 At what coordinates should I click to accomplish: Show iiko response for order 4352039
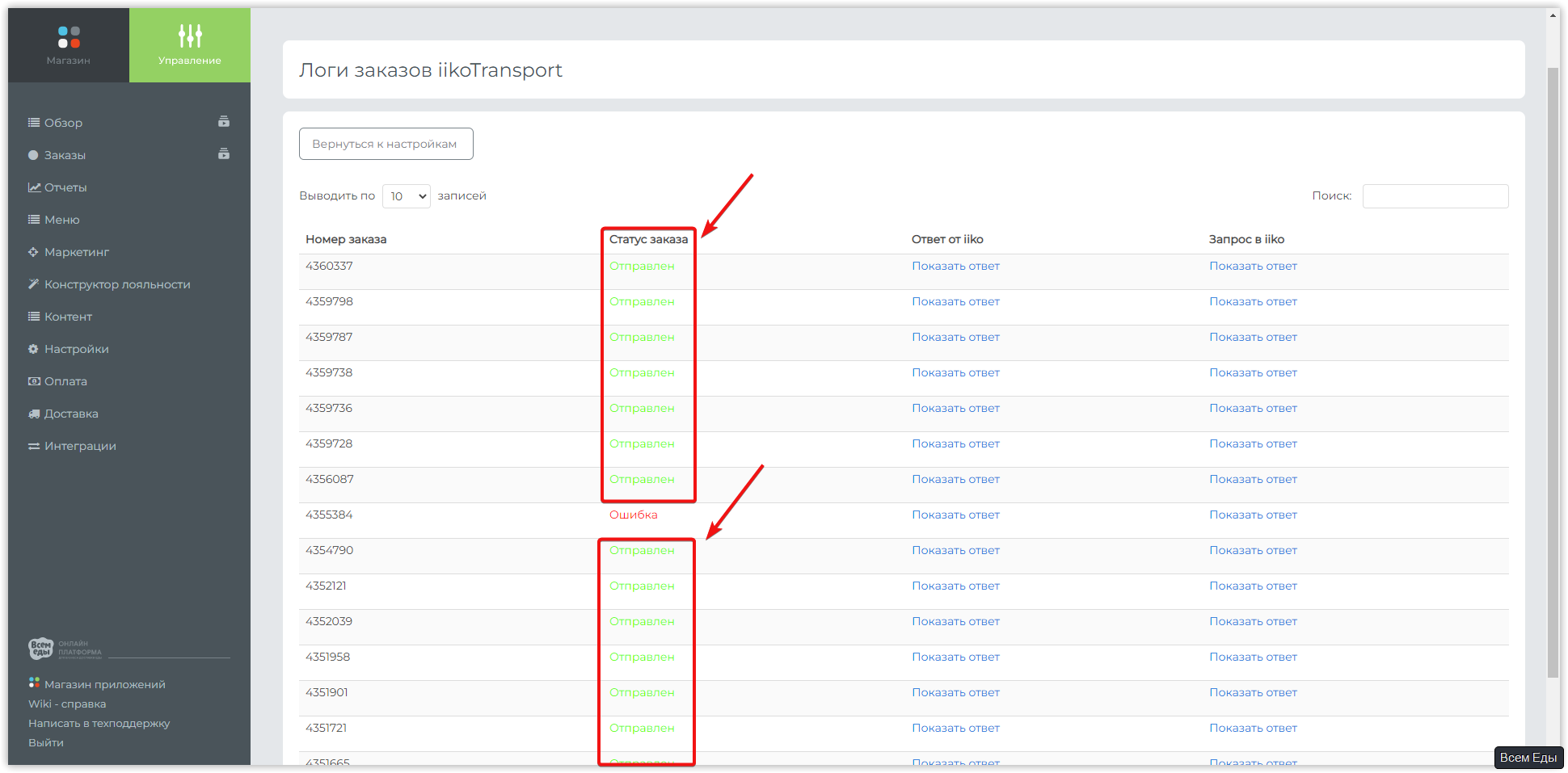click(x=955, y=621)
